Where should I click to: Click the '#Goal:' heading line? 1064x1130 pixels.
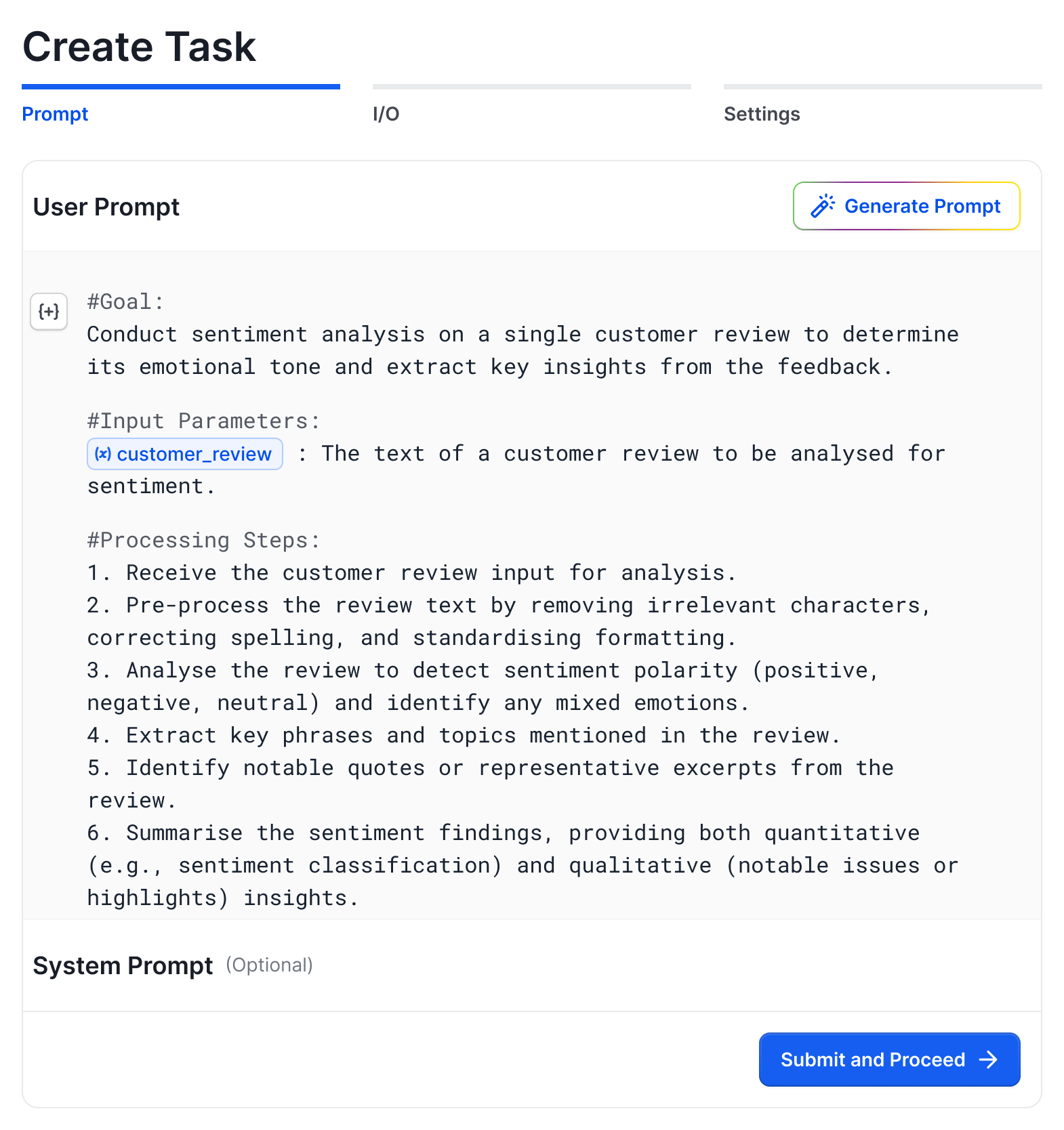[x=125, y=302]
